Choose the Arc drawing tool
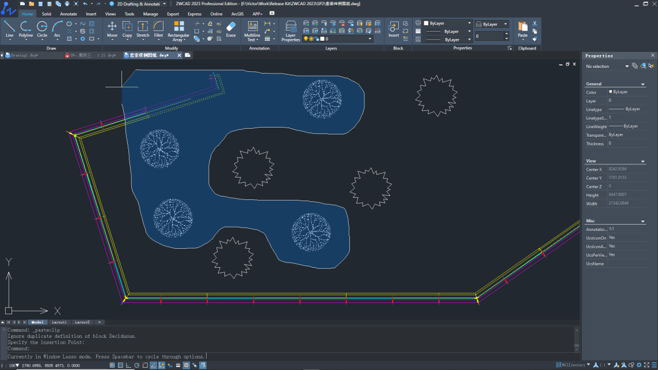 (57, 29)
